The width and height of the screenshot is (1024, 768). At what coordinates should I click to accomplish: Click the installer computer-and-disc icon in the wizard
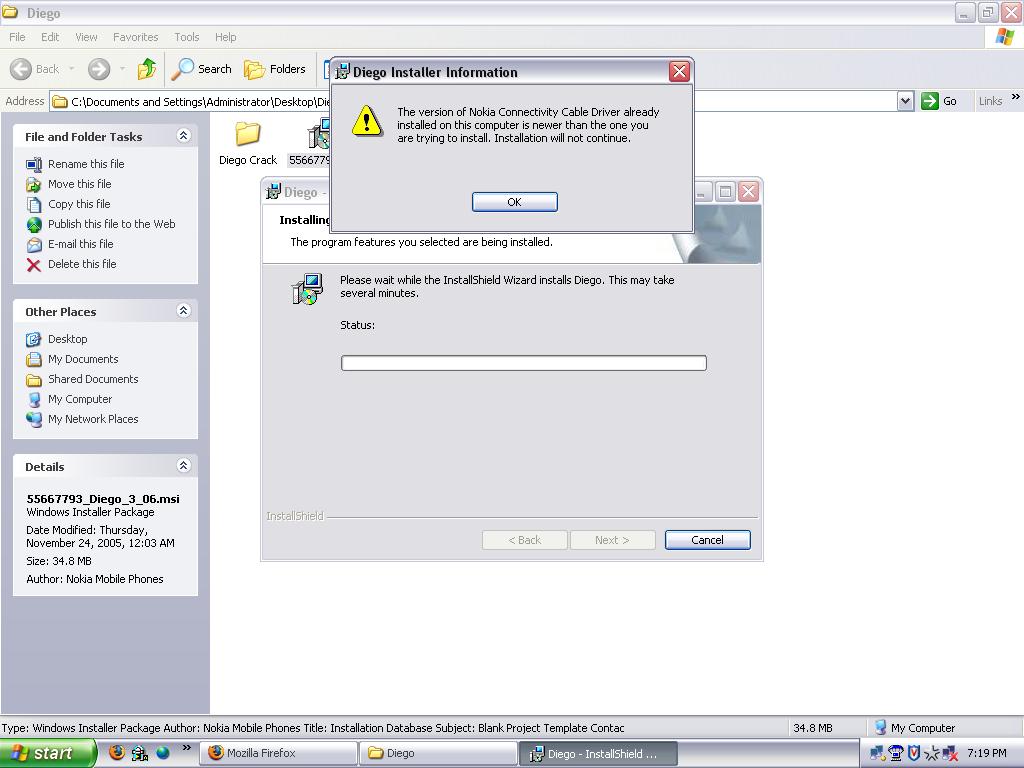click(x=307, y=289)
